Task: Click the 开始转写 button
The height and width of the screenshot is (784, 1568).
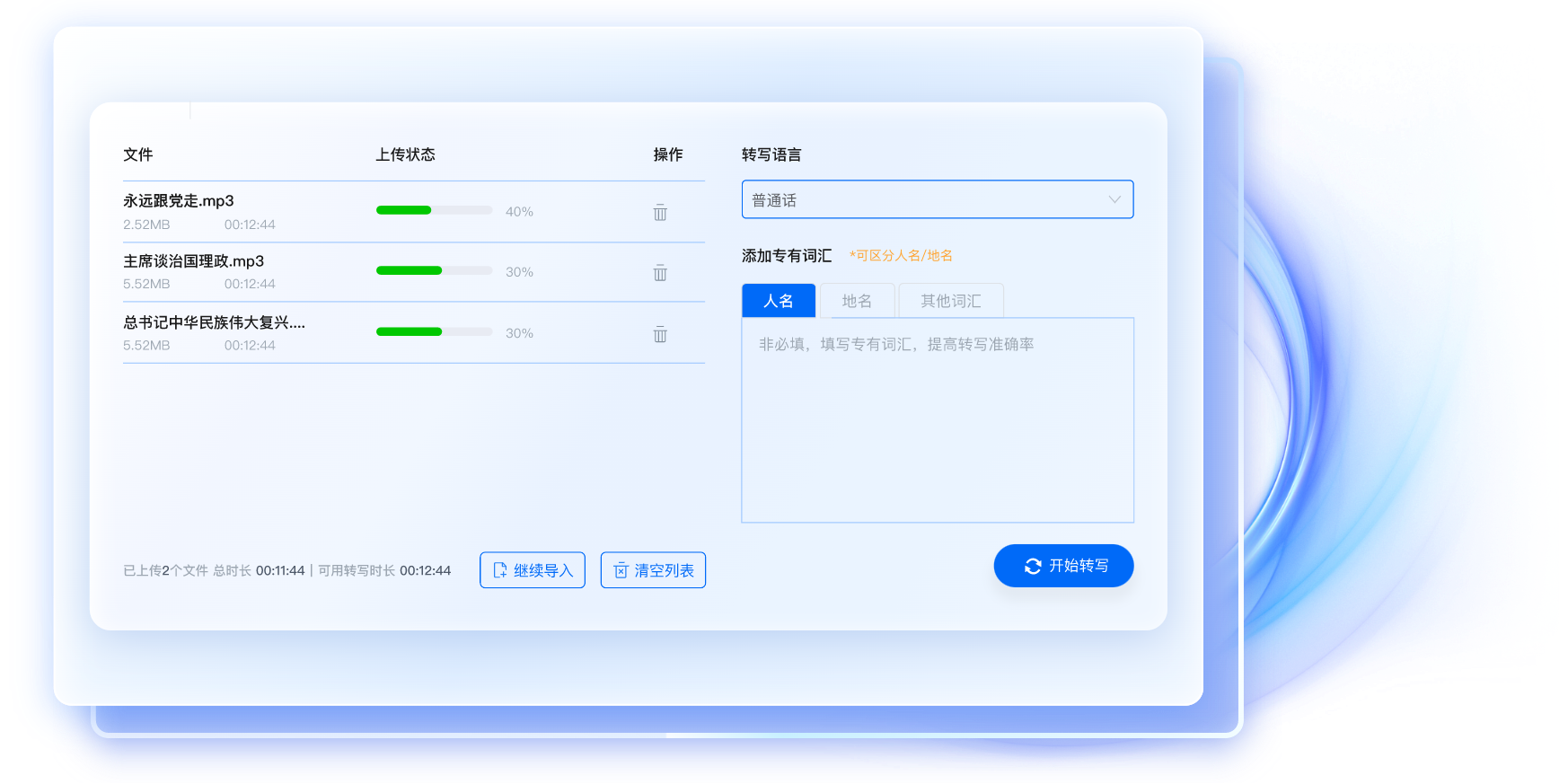Action: [x=1063, y=566]
